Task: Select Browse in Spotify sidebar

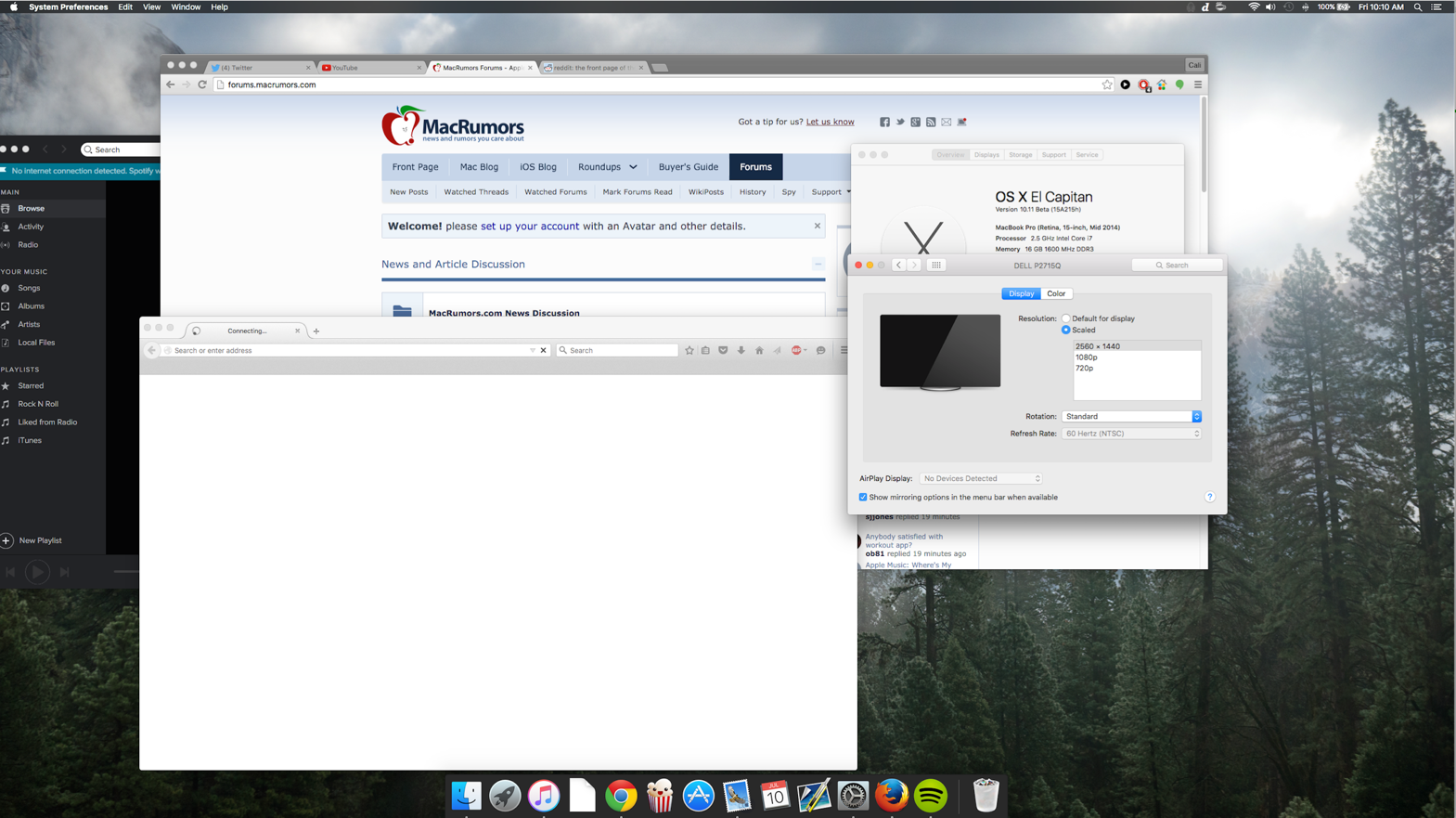Action: 52,209
